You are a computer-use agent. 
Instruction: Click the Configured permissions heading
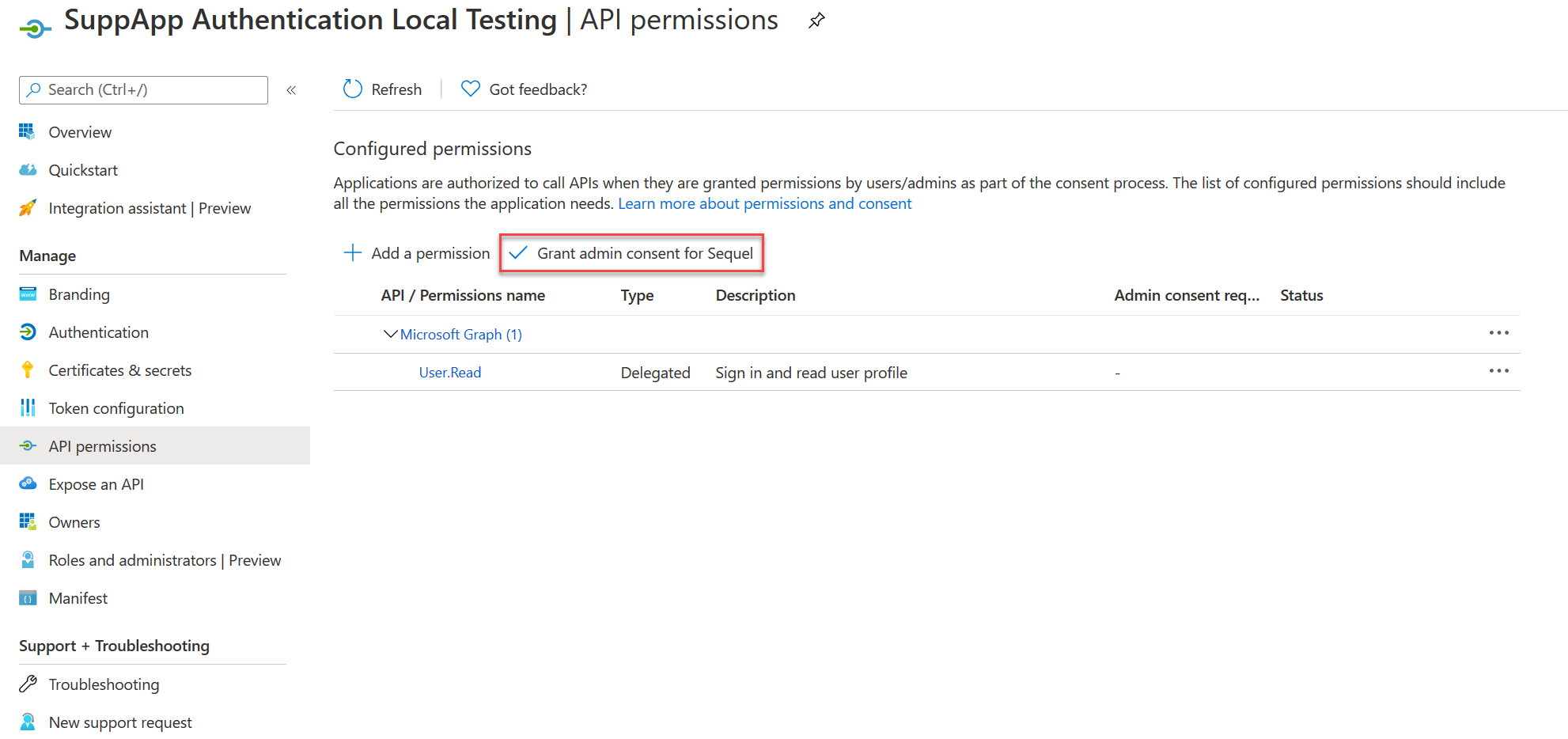click(432, 149)
